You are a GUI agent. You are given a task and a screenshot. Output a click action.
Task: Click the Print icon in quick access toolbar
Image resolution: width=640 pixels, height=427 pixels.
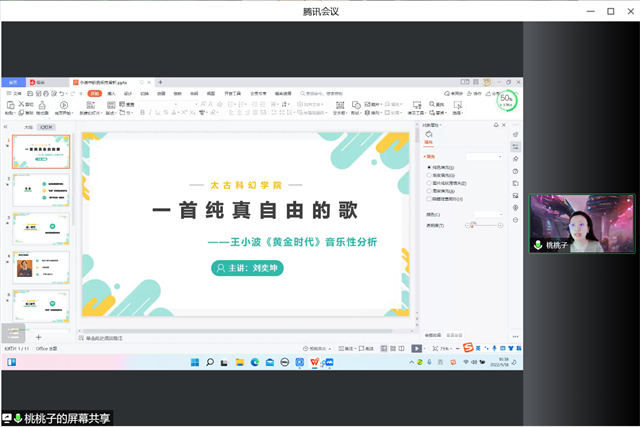click(x=46, y=93)
